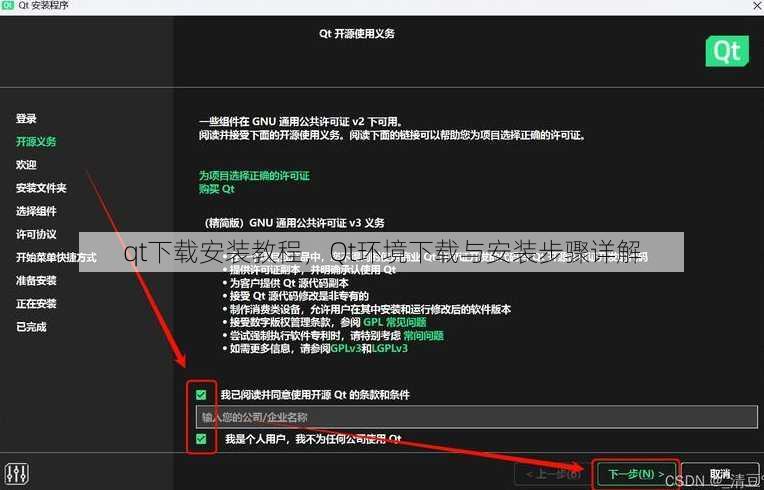
Task: Open the 购买 Qt link
Action: click(216, 189)
